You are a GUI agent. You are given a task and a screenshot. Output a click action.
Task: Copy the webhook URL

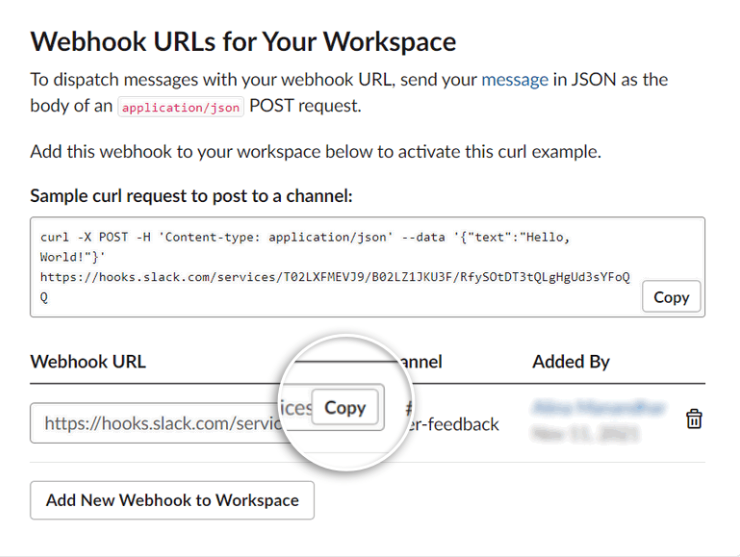[x=345, y=407]
